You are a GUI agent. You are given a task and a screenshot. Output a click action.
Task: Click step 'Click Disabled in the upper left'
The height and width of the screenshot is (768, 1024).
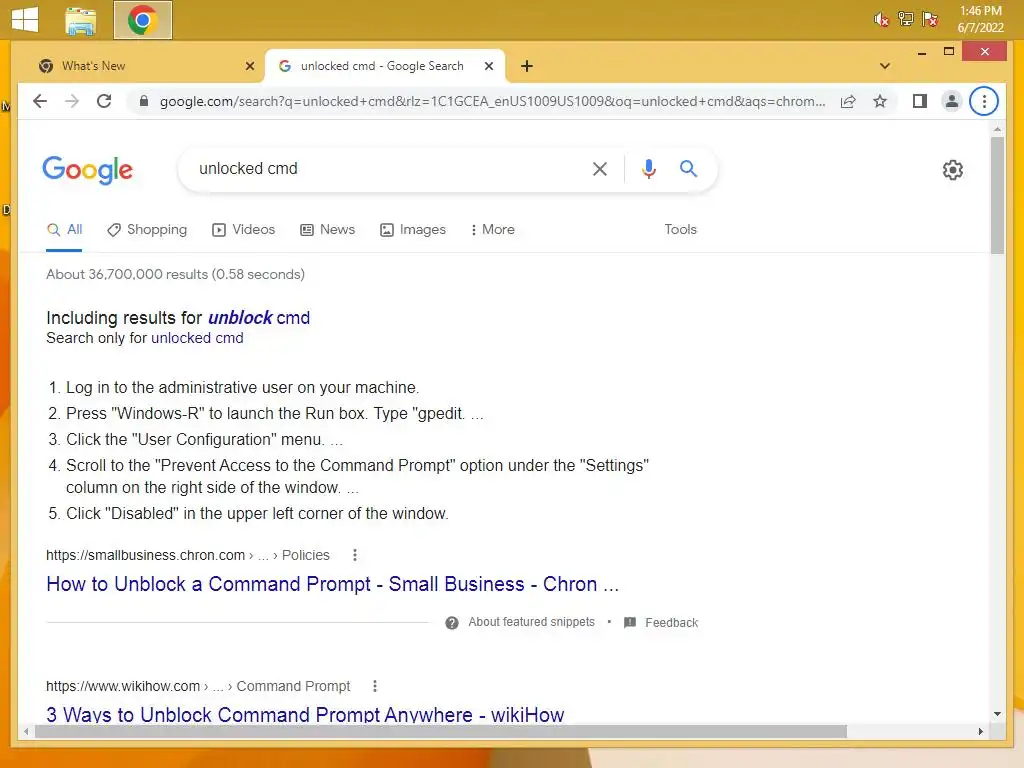pos(257,513)
